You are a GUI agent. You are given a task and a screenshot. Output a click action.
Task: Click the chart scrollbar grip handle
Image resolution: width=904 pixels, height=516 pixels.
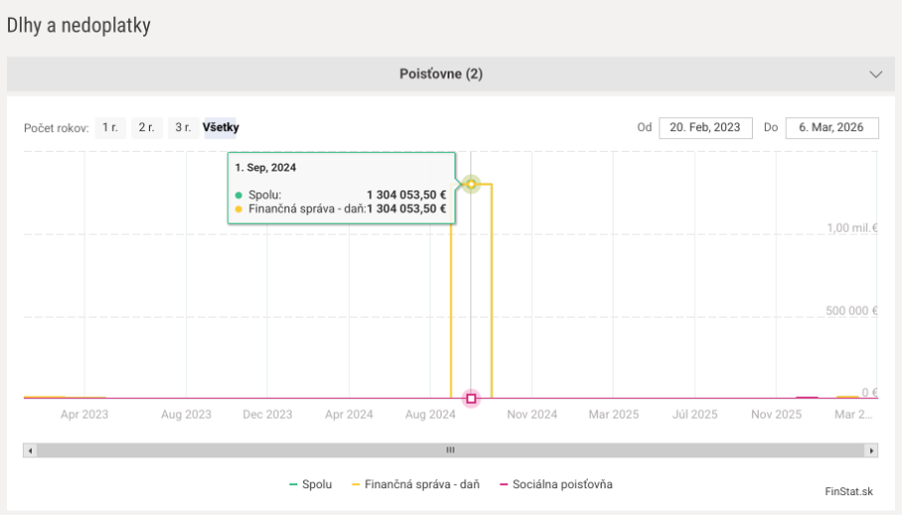tap(450, 451)
